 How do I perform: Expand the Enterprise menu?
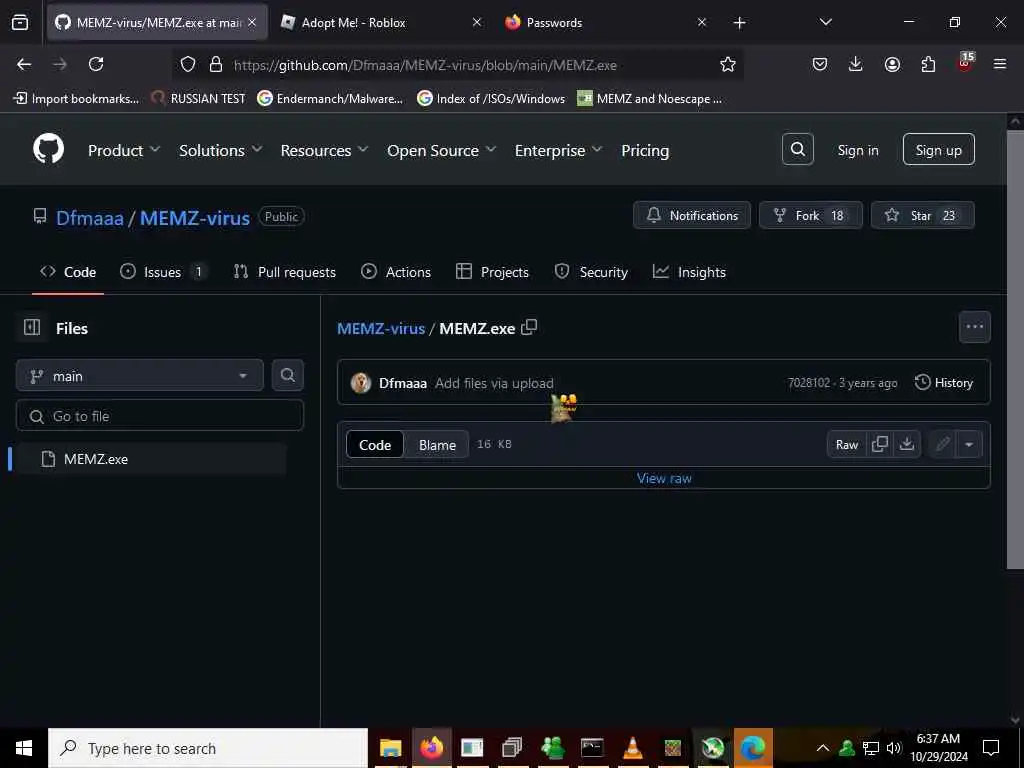[558, 150]
